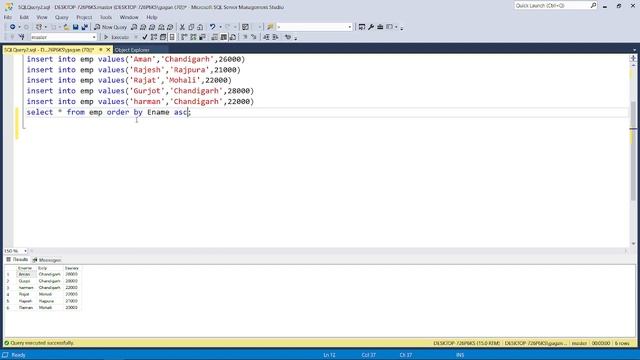Viewport: 640px width, 360px height.
Task: Click the Open File folder icon
Action: click(x=67, y=27)
